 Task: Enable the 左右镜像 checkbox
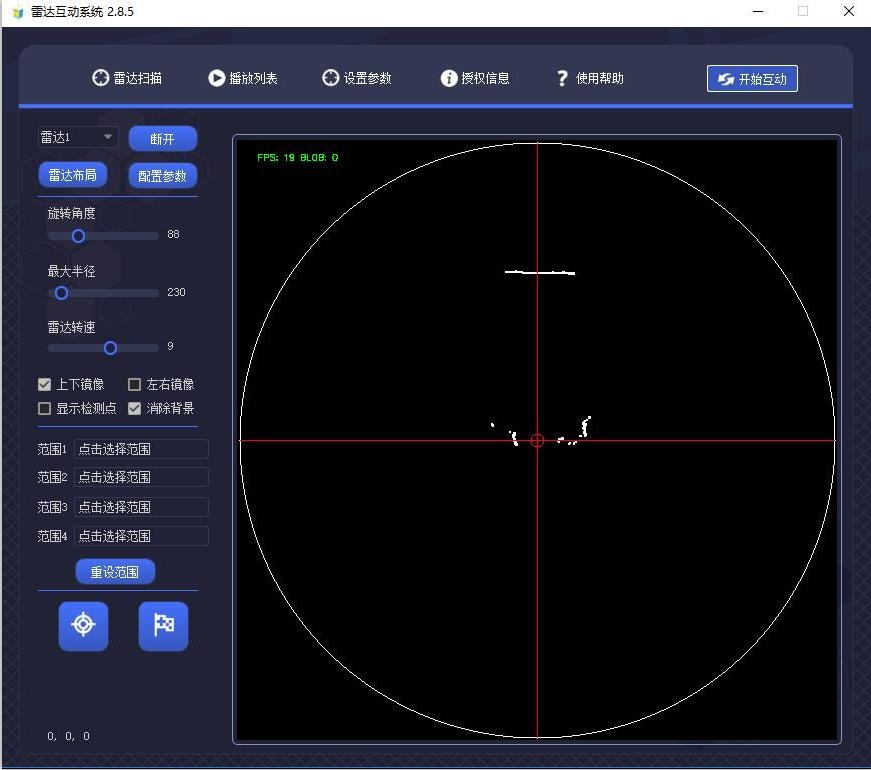point(135,384)
